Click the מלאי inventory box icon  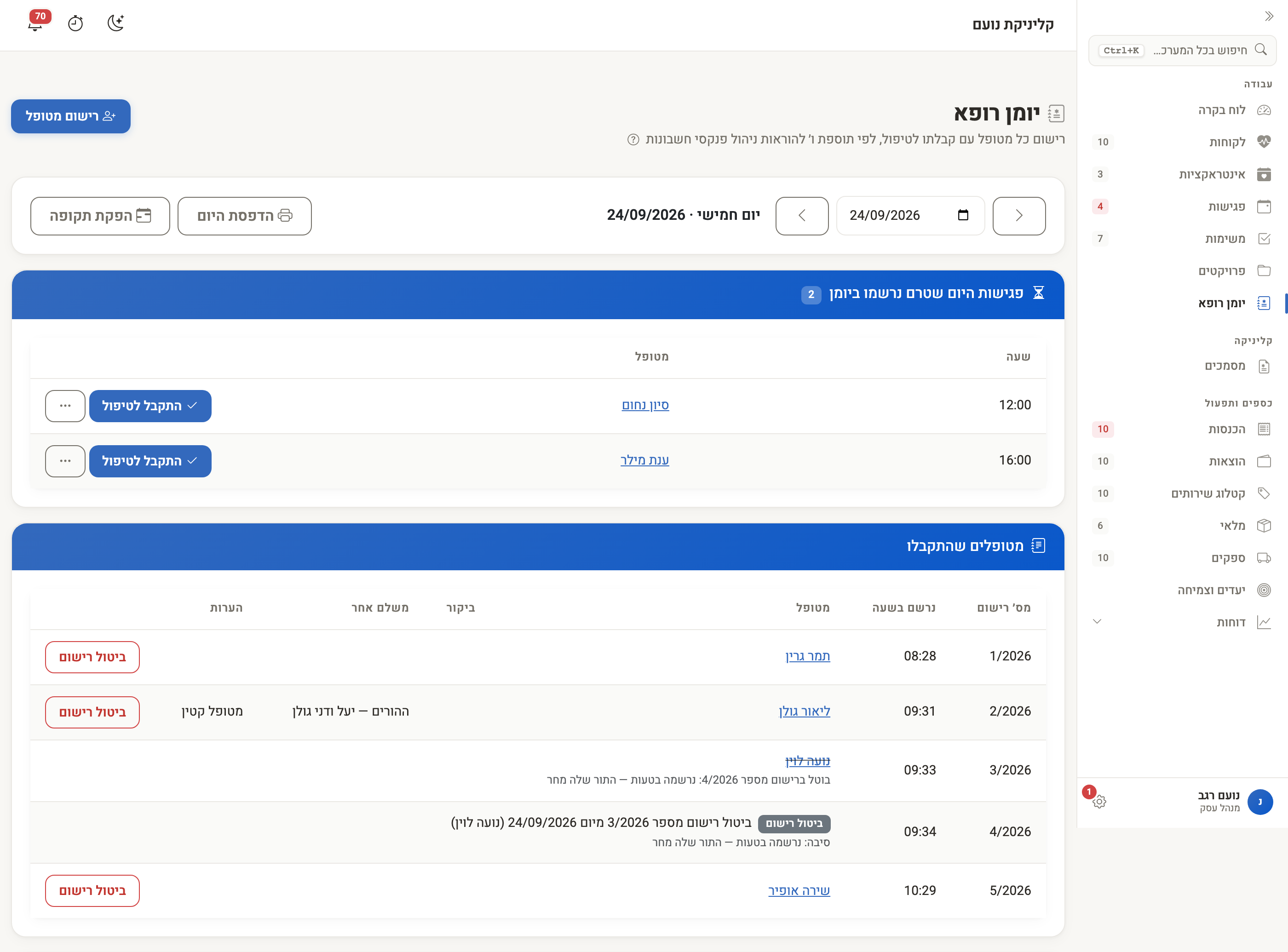coord(1264,526)
